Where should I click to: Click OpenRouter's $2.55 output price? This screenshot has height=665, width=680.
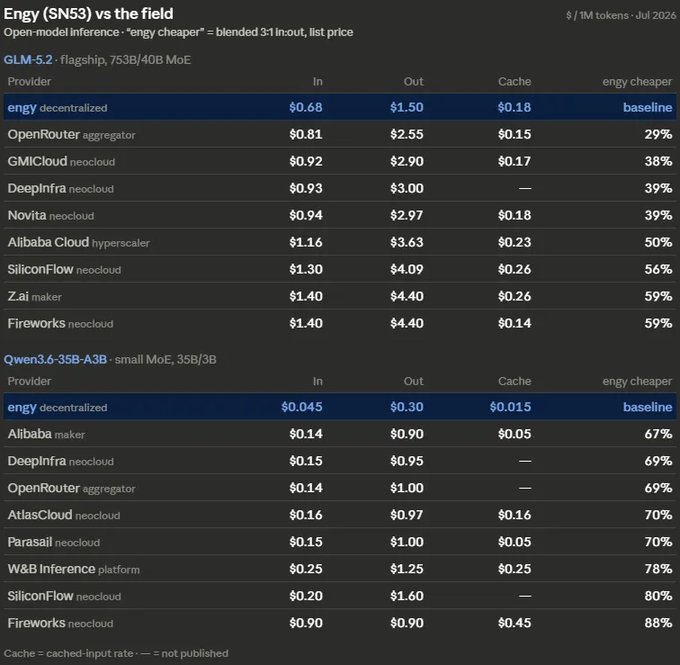tap(407, 134)
